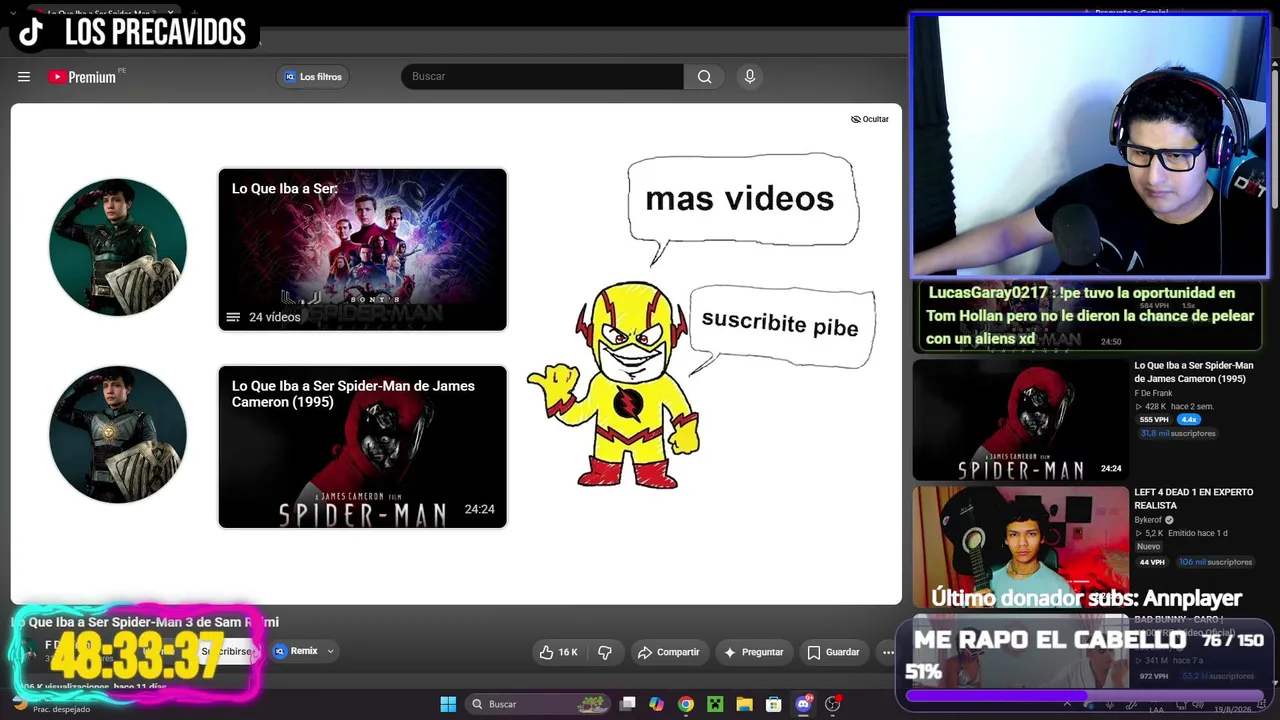Hide the end screen with Ocultar
This screenshot has width=1280, height=720.
click(x=870, y=119)
